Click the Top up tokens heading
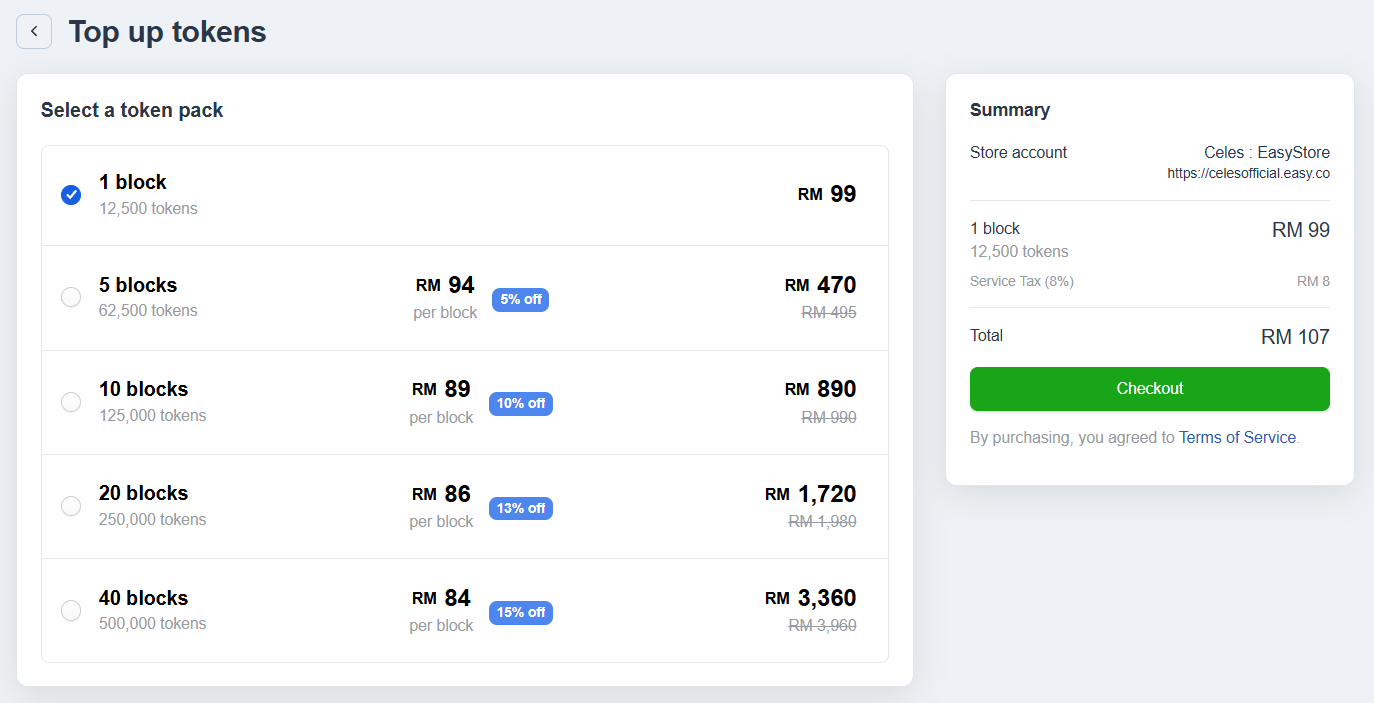 pos(167,32)
